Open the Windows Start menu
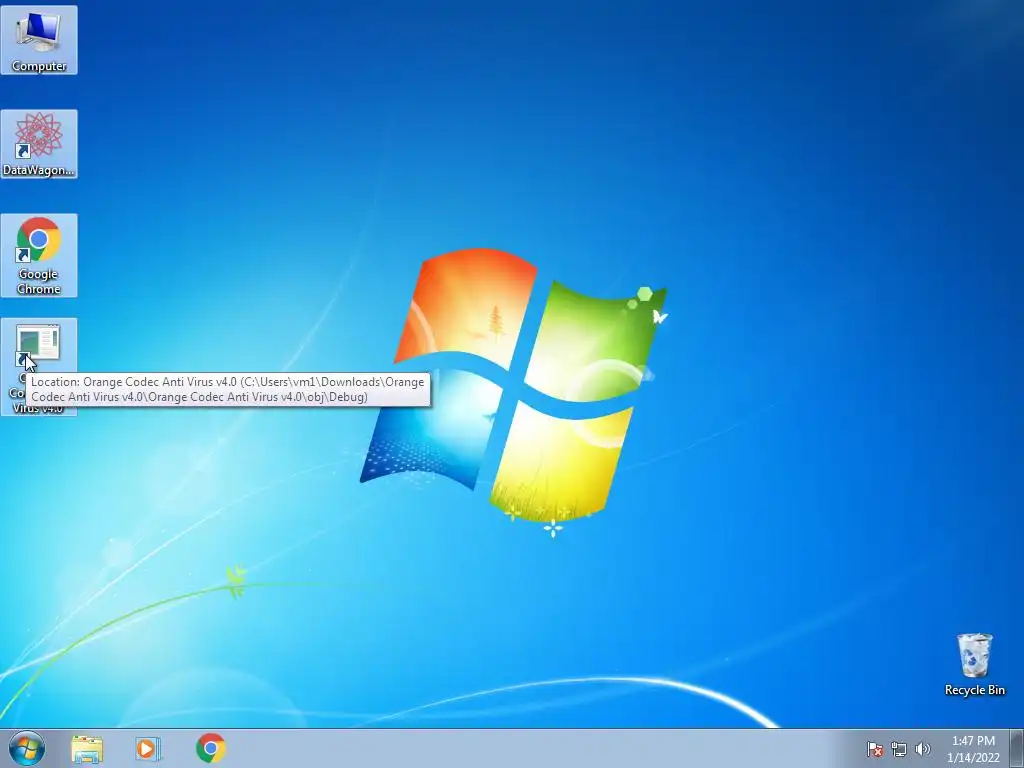 coord(27,748)
